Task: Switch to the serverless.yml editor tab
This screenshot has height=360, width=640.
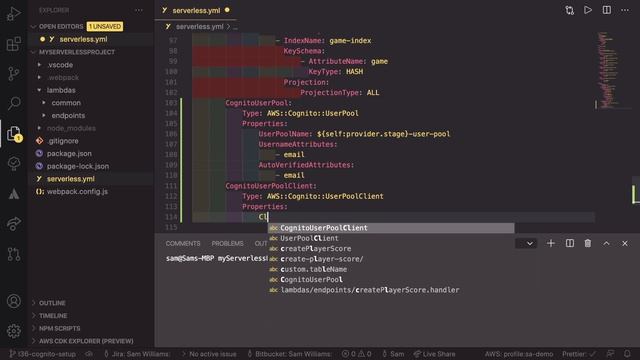Action: (x=196, y=10)
